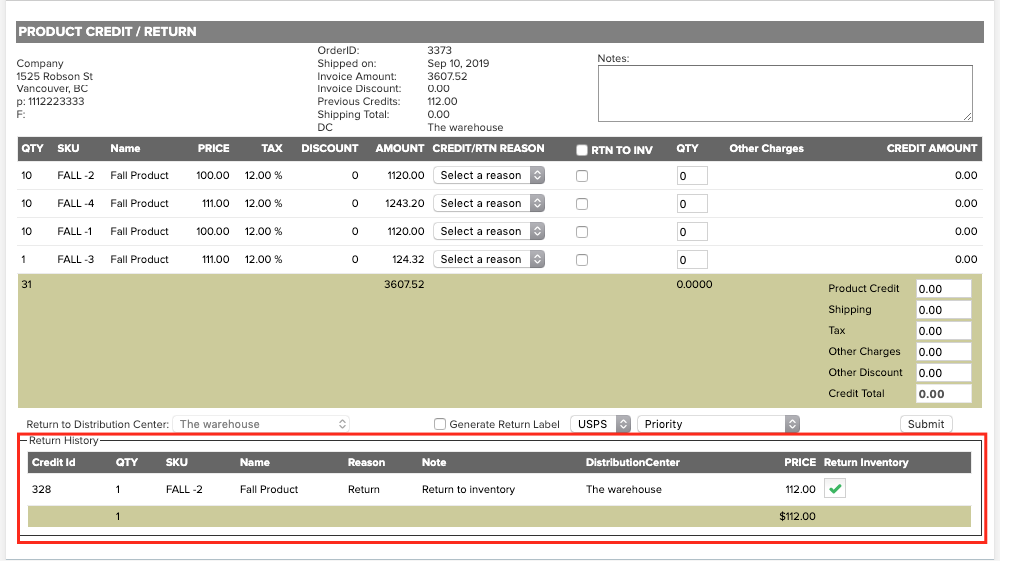Click the Credit Total field
1013x561 pixels.
(943, 394)
